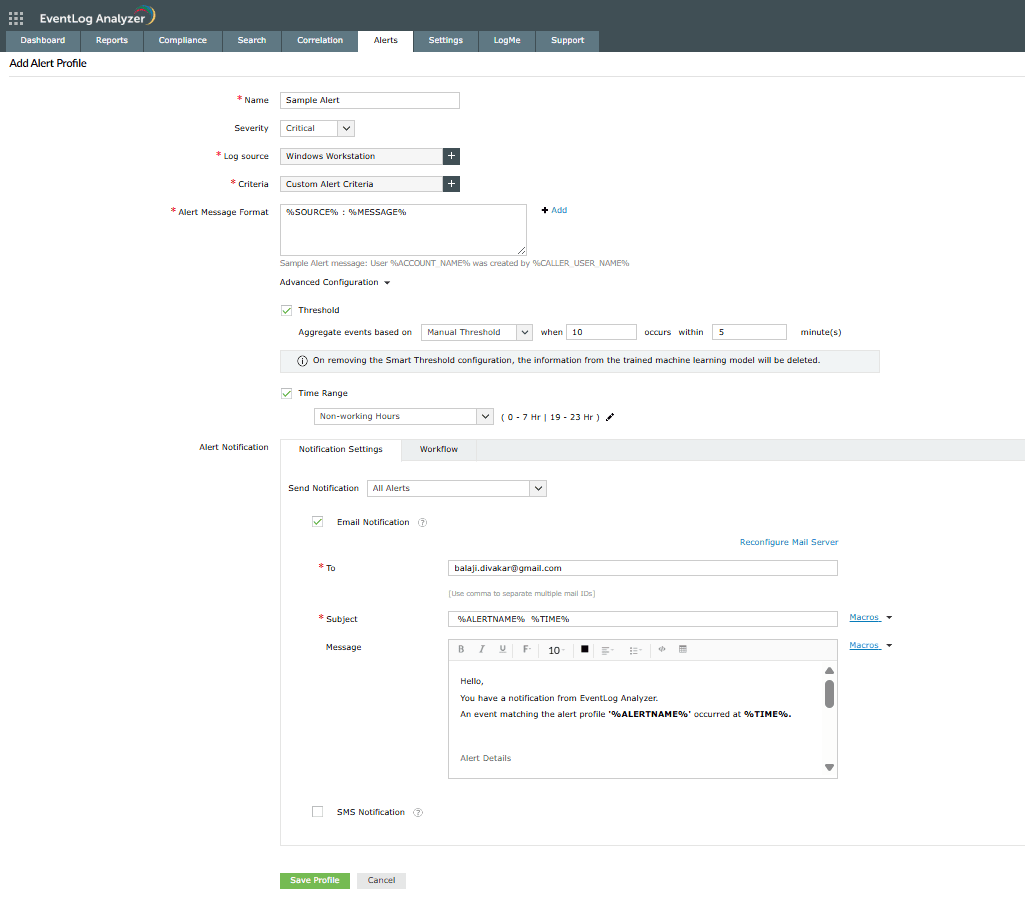Apply italic formatting in message editor

[481, 650]
